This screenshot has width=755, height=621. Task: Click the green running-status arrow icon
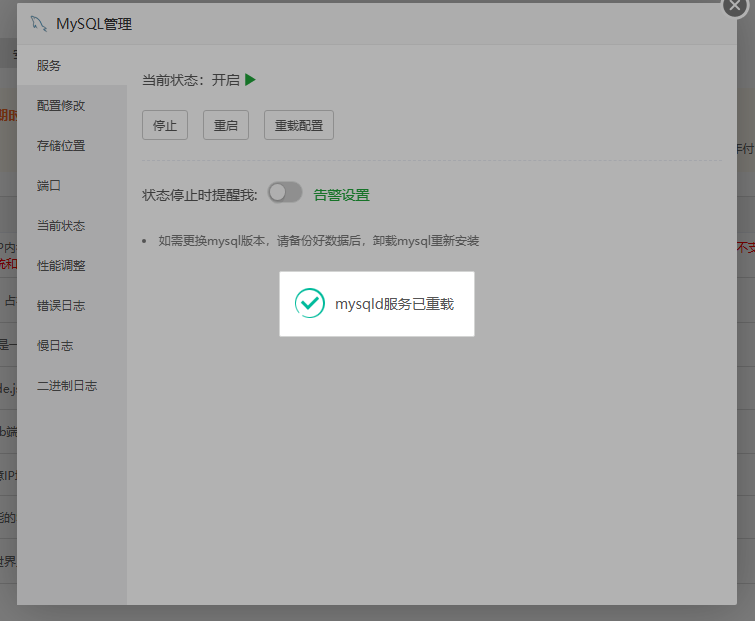tap(250, 80)
